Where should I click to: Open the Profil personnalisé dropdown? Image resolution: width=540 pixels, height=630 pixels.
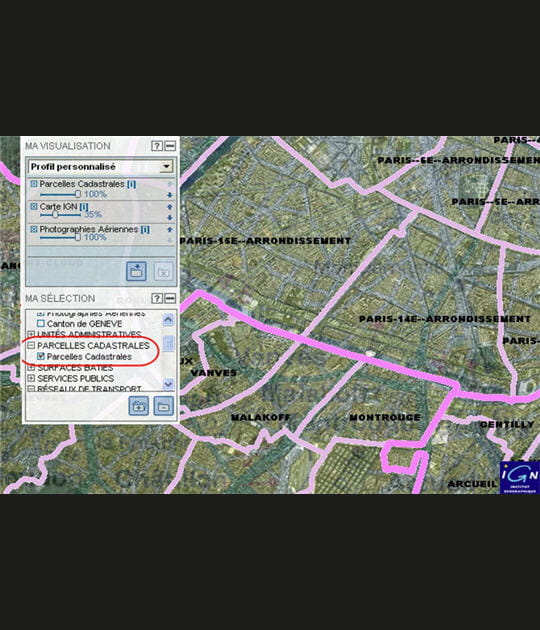tap(166, 166)
